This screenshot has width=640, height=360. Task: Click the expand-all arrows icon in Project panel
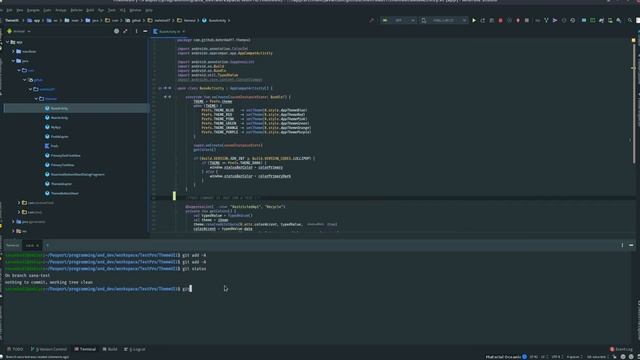125,31
